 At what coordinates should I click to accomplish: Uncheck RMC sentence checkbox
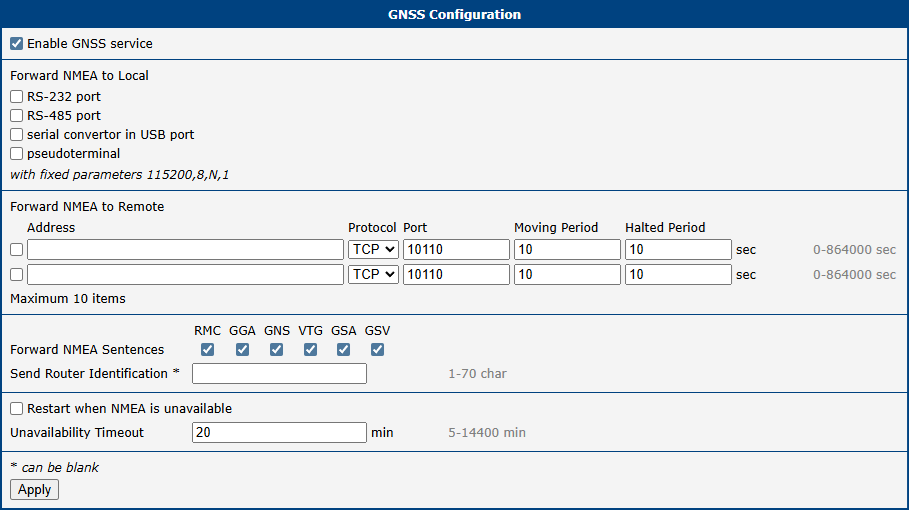207,349
